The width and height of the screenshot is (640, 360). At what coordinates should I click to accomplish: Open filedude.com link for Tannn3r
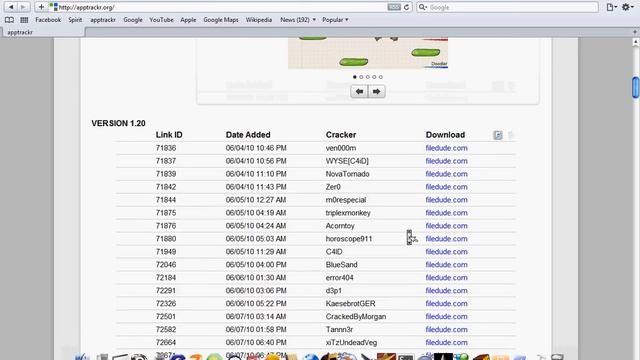(447, 329)
